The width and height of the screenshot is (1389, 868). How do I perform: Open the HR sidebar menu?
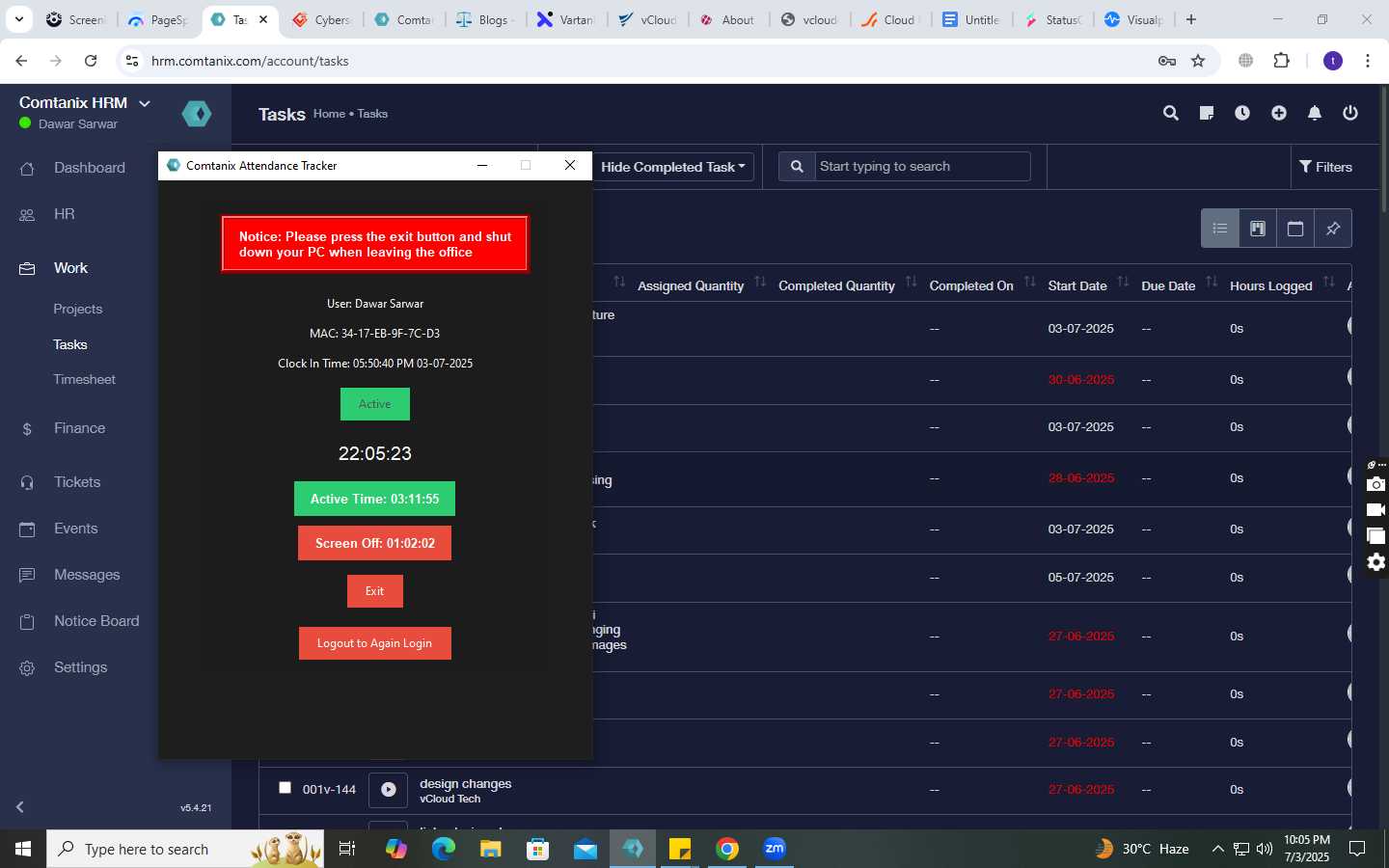pyautogui.click(x=65, y=214)
